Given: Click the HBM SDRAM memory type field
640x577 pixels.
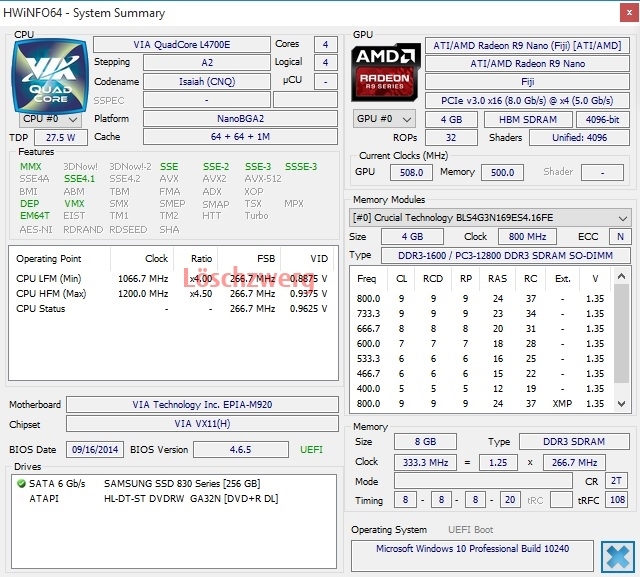Looking at the screenshot, I should point(528,120).
